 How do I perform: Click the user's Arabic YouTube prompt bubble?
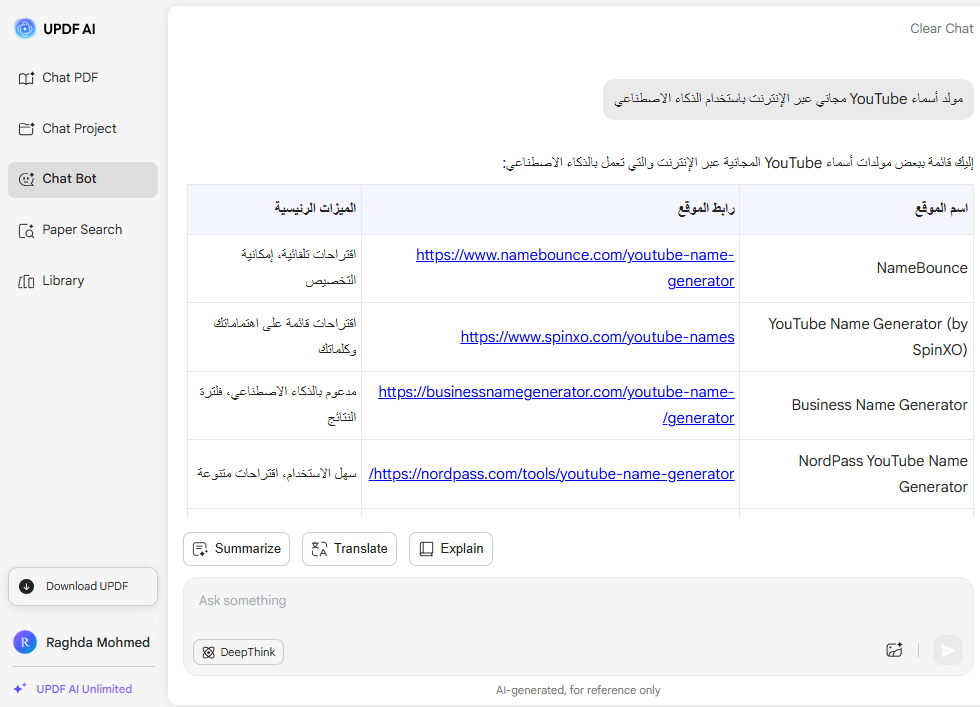click(x=788, y=99)
